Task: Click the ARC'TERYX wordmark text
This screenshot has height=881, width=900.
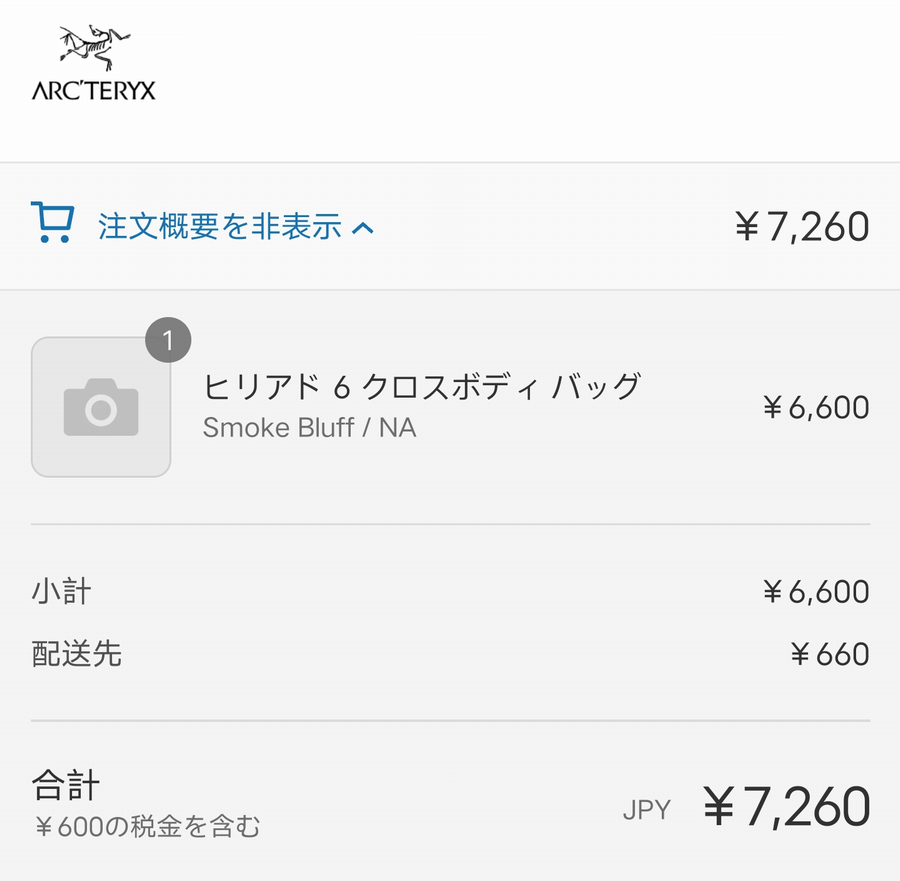Action: (x=94, y=91)
